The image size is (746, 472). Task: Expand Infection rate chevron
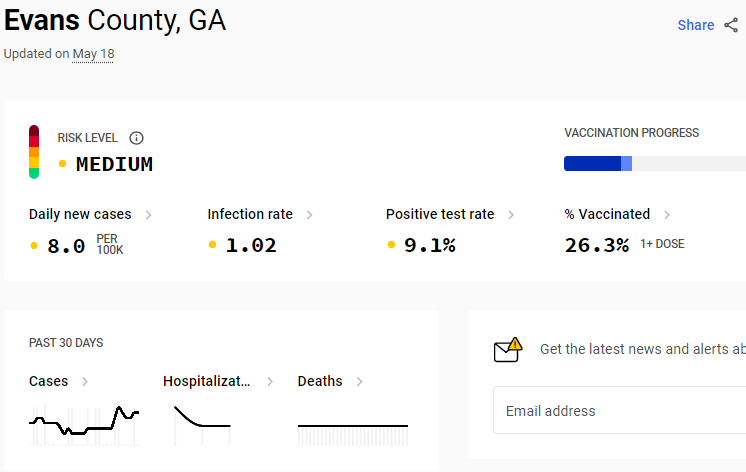coord(309,215)
